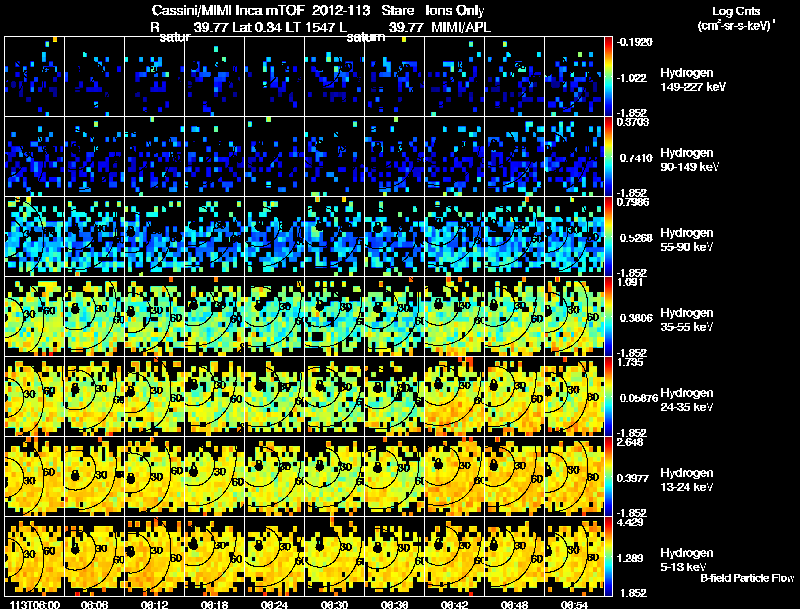The image size is (800, 609).
Task: Click the color bar beside Hydrogen 35-55 keV
Action: point(608,316)
